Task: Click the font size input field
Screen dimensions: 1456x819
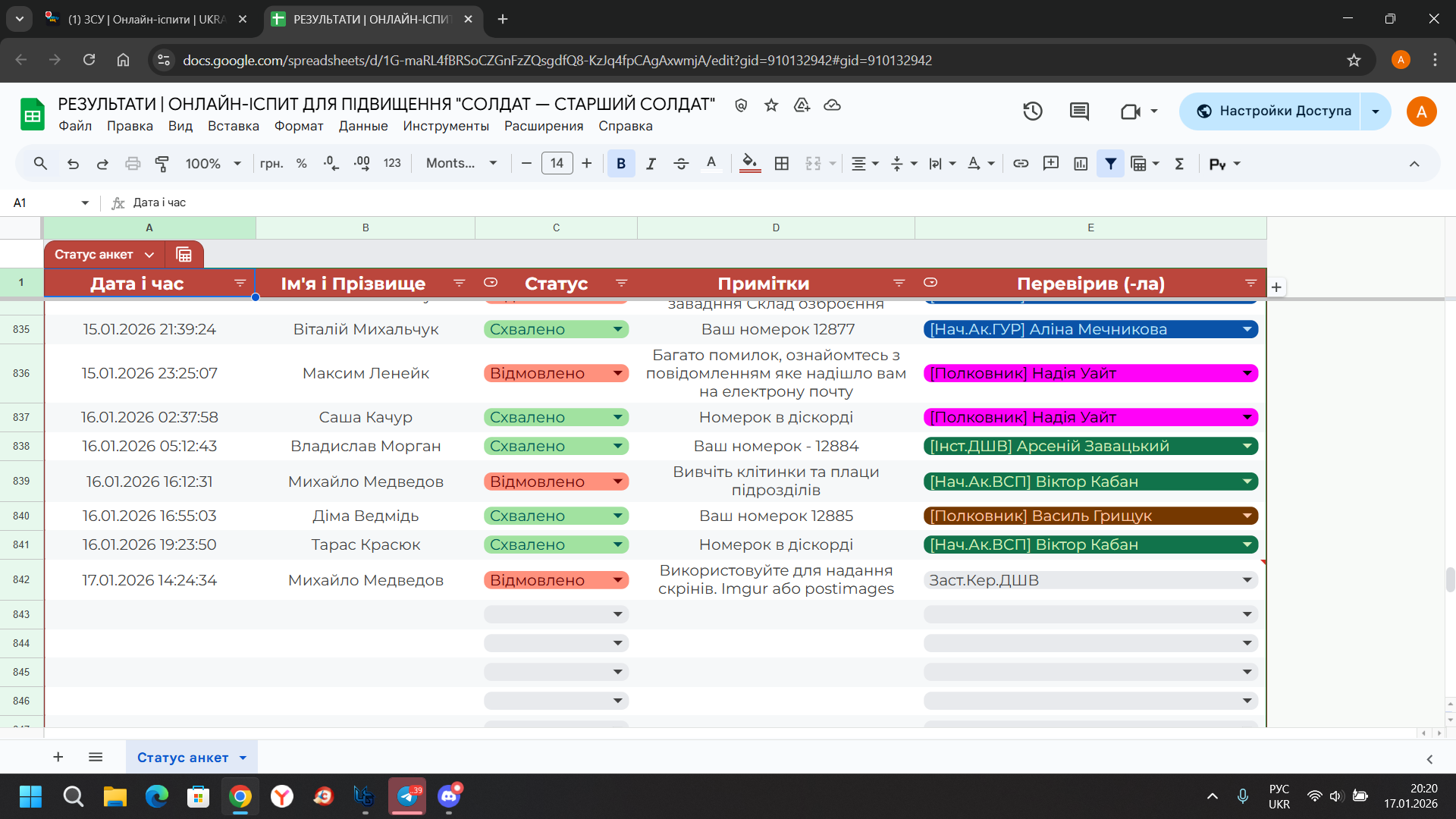Action: 557,164
